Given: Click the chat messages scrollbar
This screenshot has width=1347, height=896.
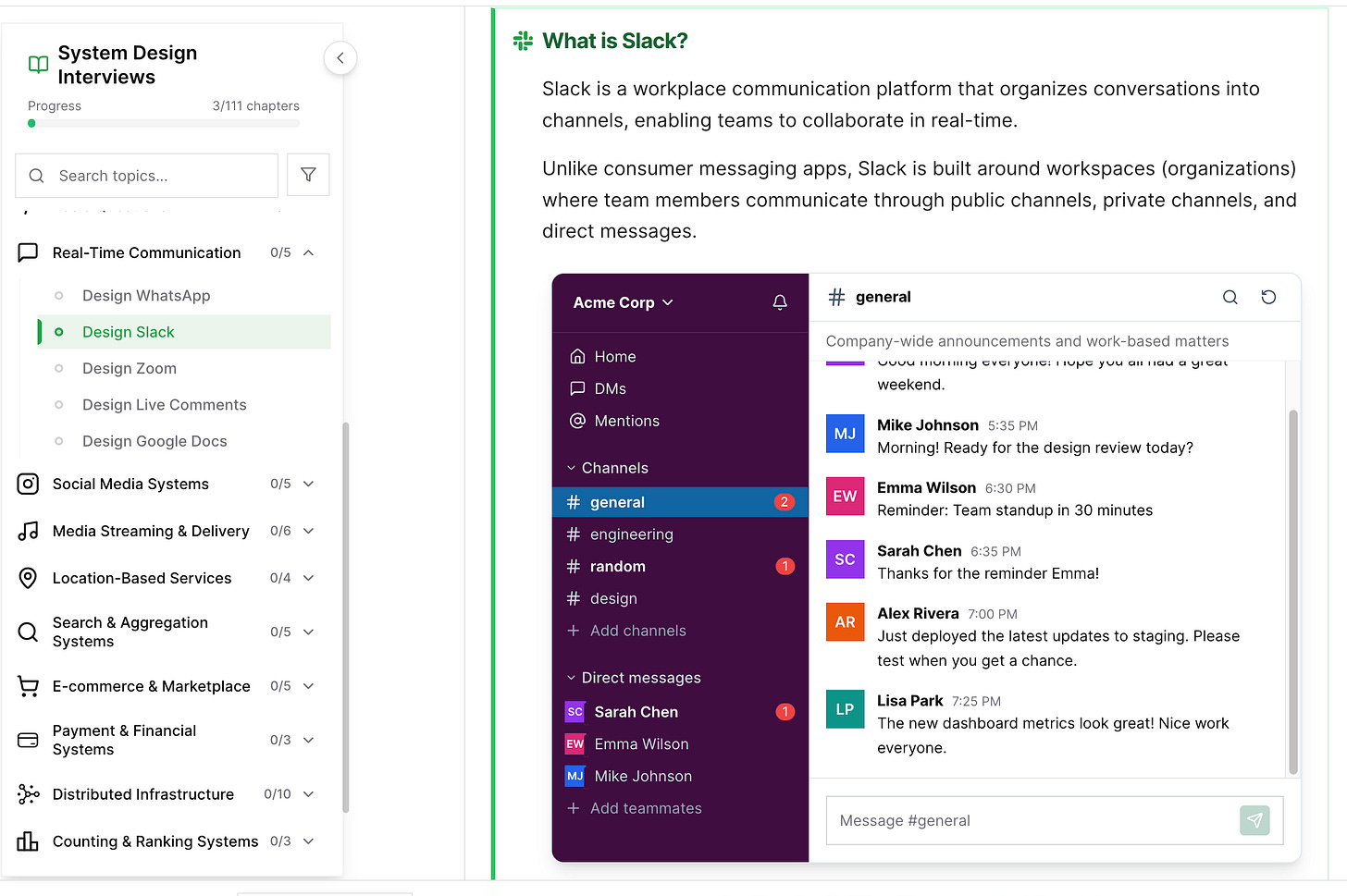Looking at the screenshot, I should click(x=1293, y=592).
